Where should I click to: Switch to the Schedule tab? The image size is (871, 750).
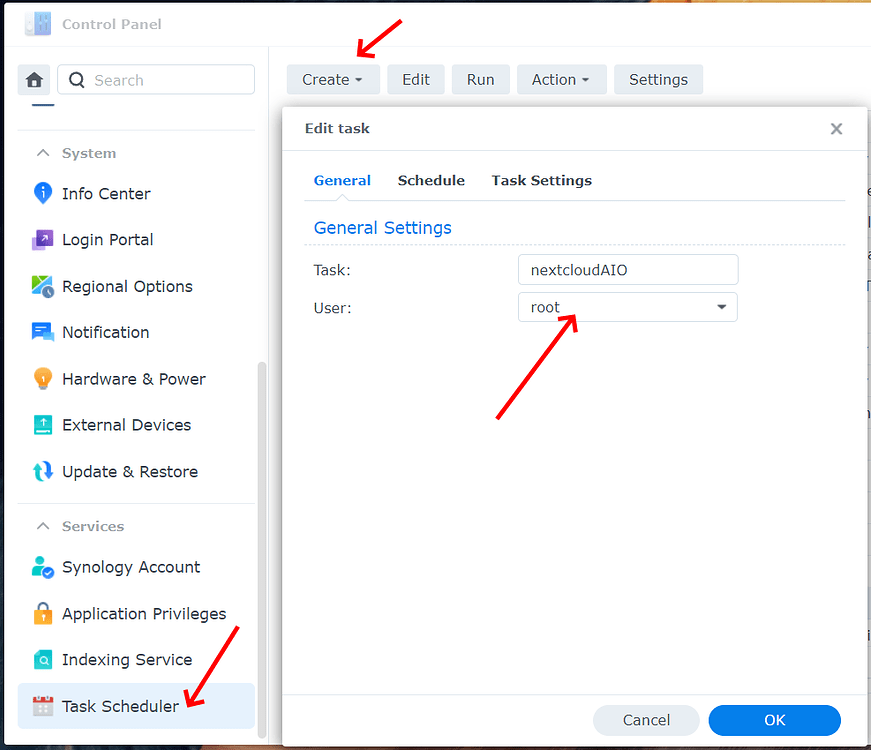tap(431, 181)
